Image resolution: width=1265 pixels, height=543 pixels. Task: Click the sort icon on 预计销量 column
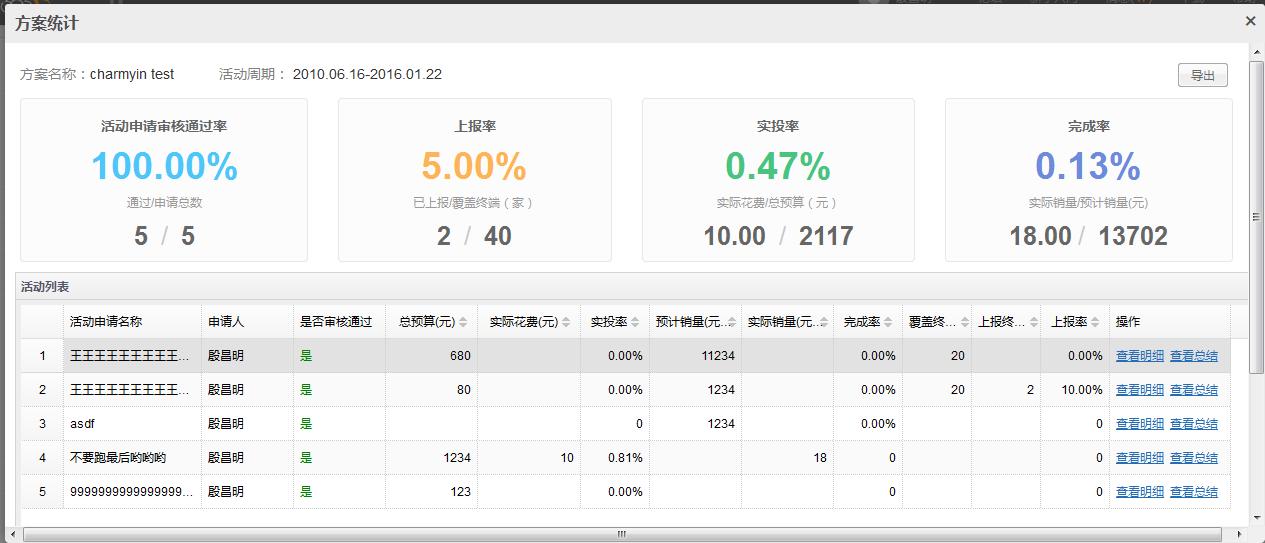[733, 322]
